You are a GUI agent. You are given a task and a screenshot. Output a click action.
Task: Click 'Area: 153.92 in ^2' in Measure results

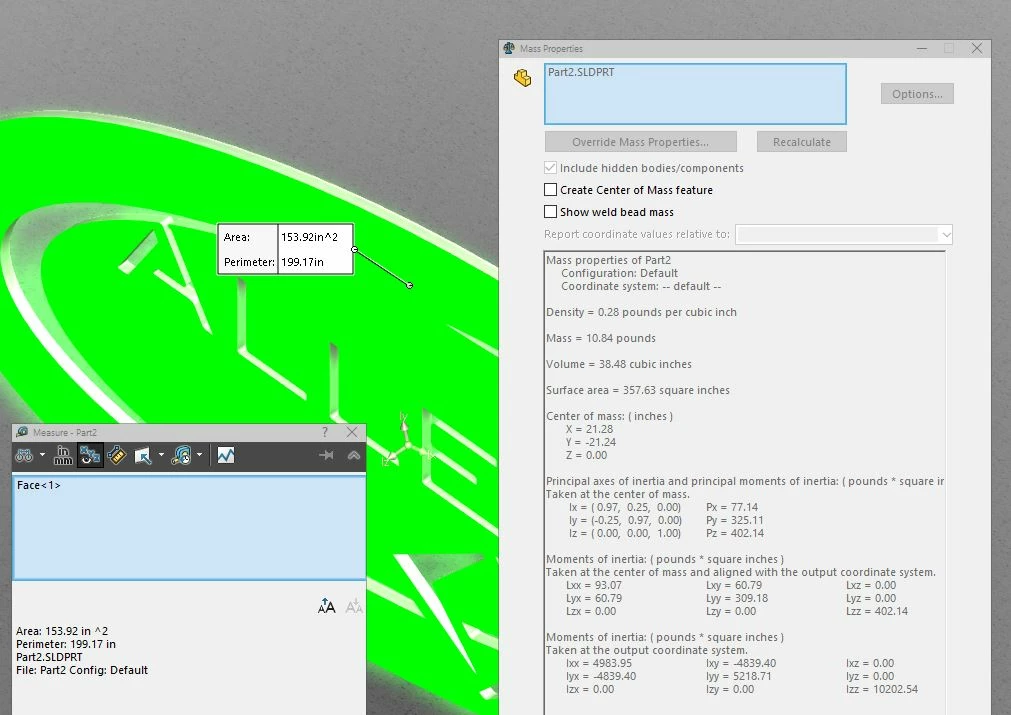click(x=62, y=631)
